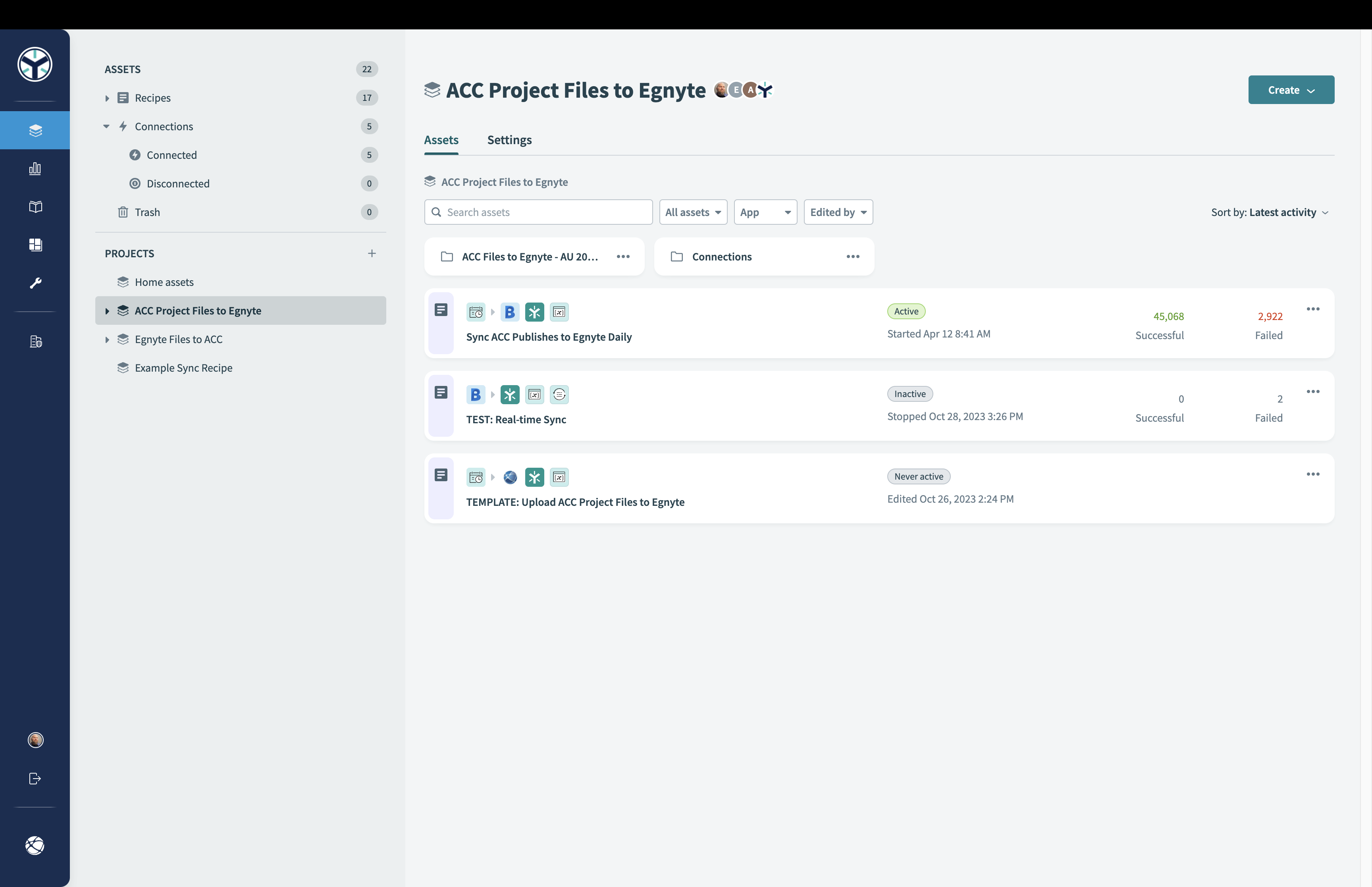Expand Egnyte Files to ACC project
Viewport: 1372px width, 887px height.
coord(107,339)
